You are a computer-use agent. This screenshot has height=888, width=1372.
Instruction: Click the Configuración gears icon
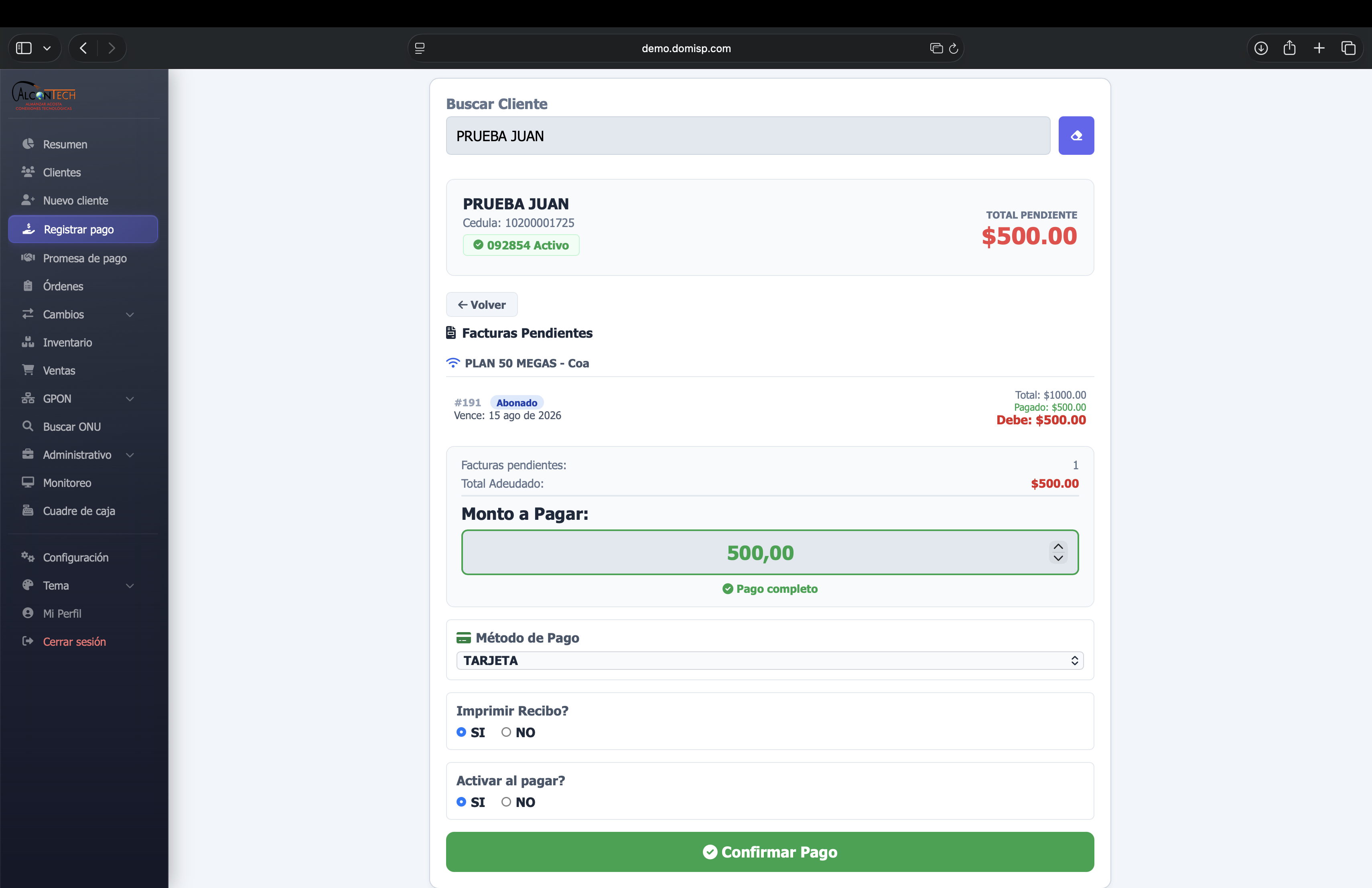click(x=28, y=557)
